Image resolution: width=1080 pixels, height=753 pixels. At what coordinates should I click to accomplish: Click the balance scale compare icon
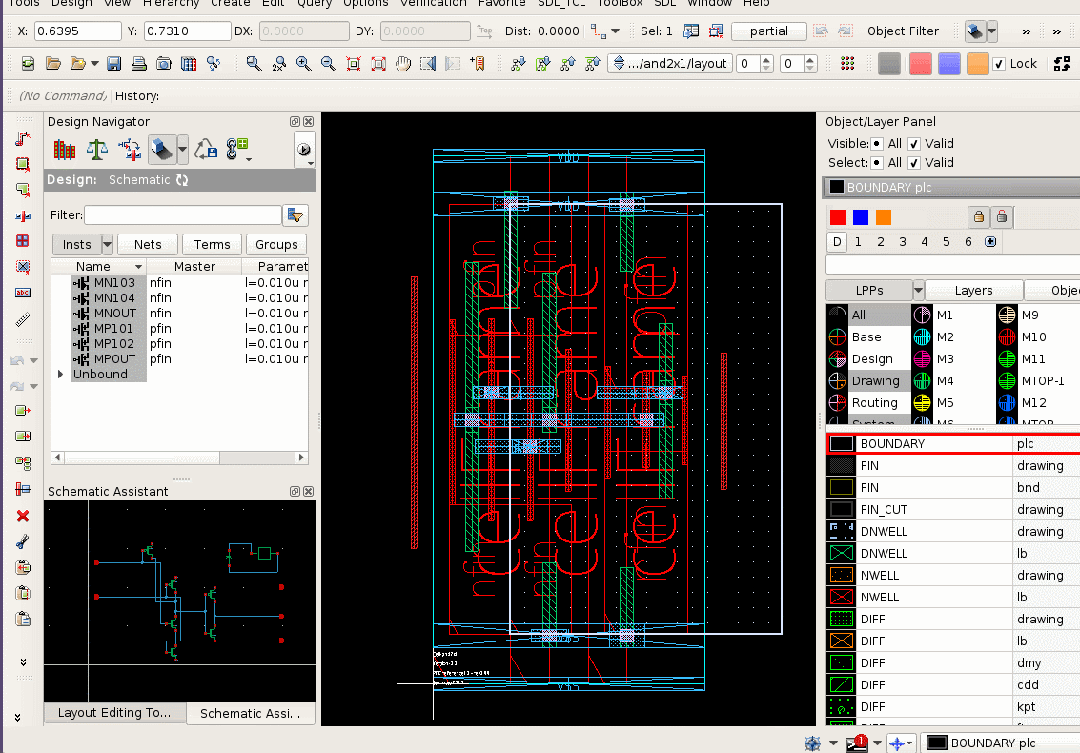97,150
